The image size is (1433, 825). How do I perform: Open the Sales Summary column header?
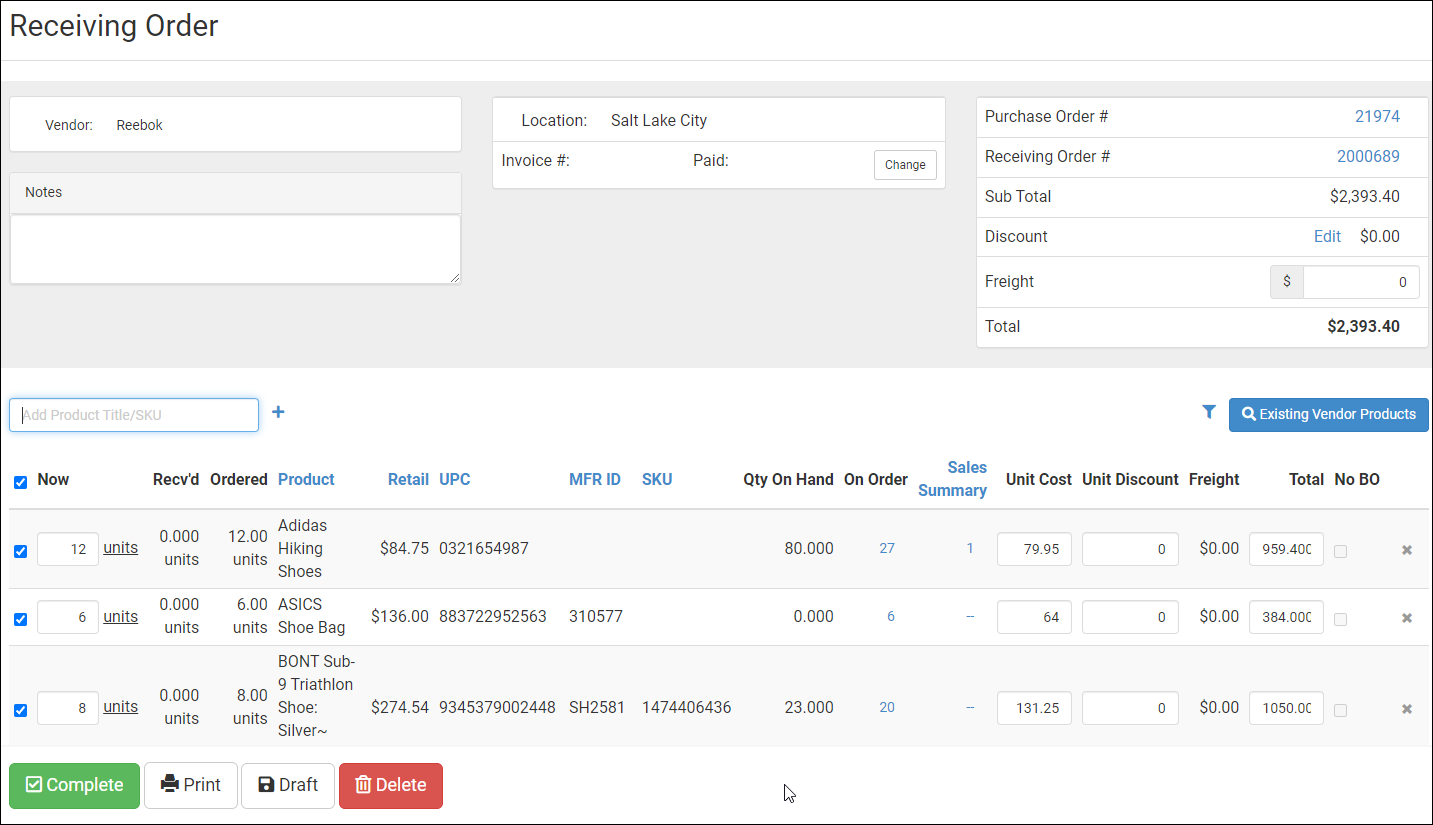(953, 479)
